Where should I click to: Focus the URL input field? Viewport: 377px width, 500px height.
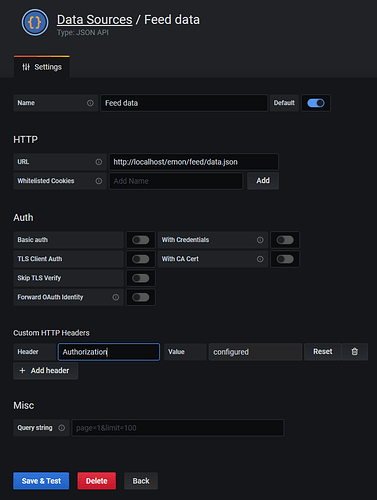point(194,162)
